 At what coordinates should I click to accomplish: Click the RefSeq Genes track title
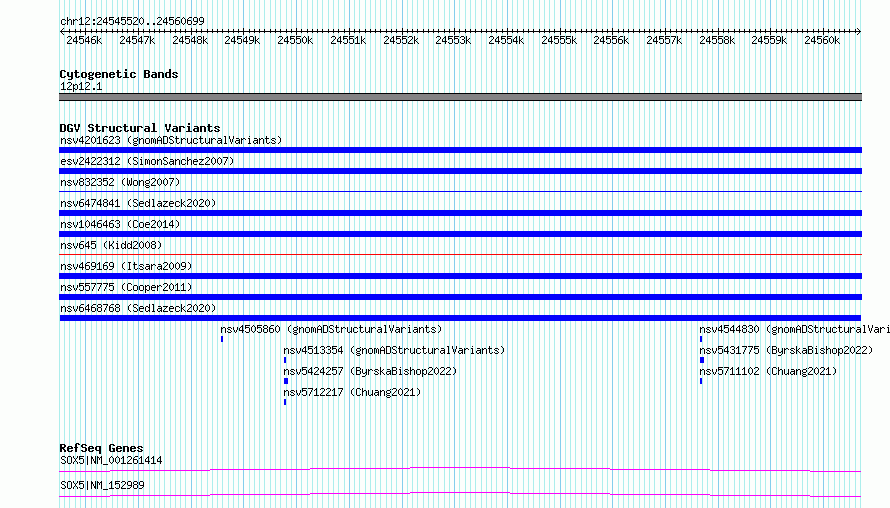101,448
